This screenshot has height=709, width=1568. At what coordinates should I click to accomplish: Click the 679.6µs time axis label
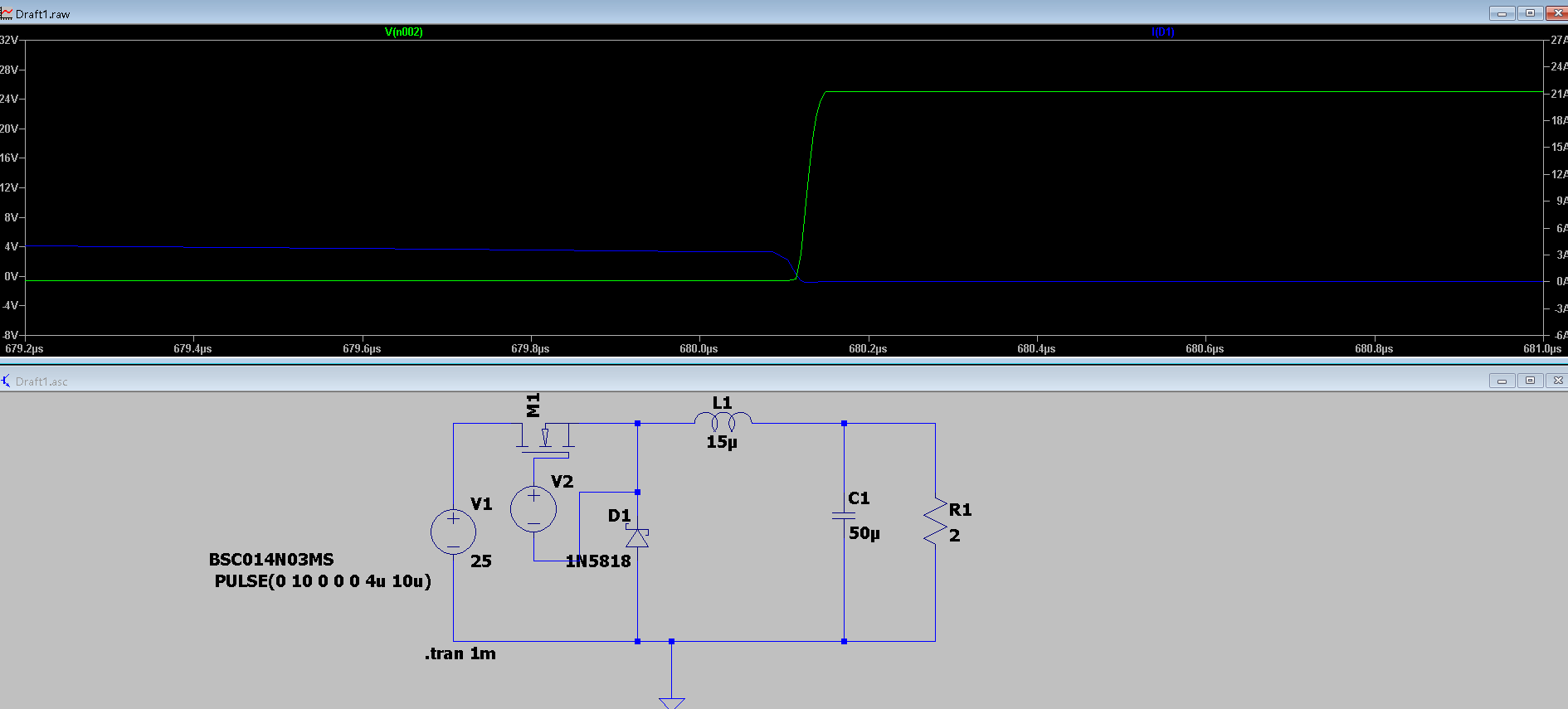pyautogui.click(x=362, y=349)
